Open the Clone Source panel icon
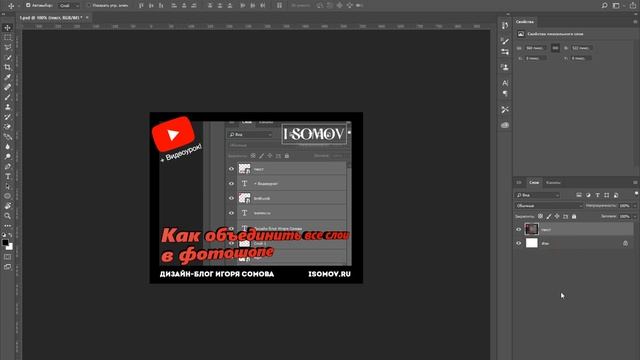640x360 pixels. [x=505, y=67]
